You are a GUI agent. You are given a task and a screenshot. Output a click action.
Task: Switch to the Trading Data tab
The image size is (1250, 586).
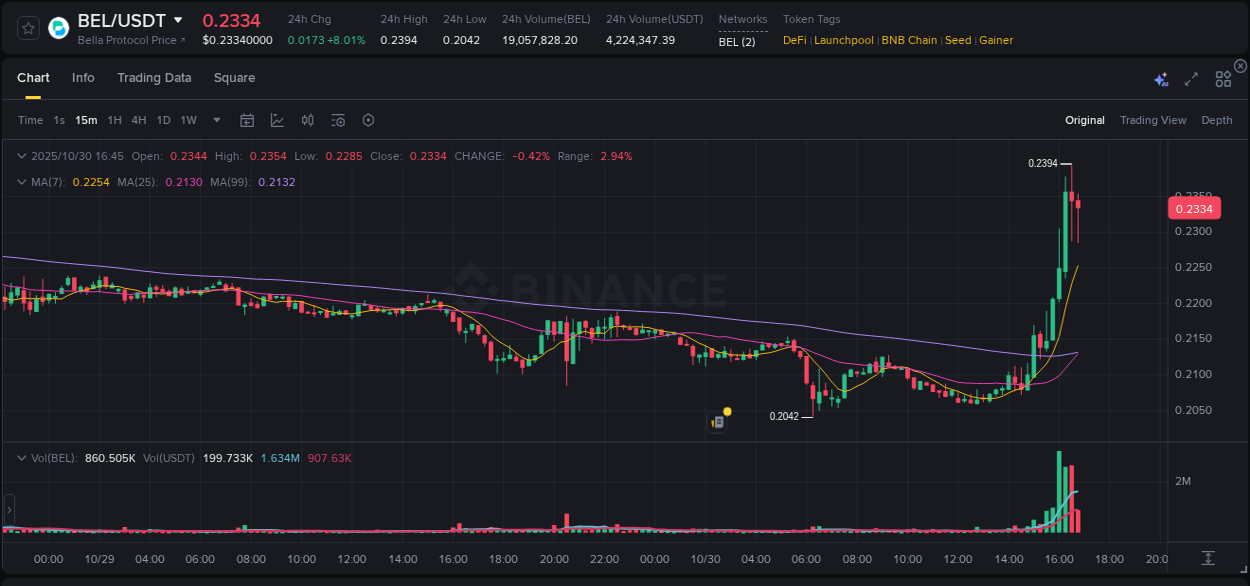click(x=154, y=77)
